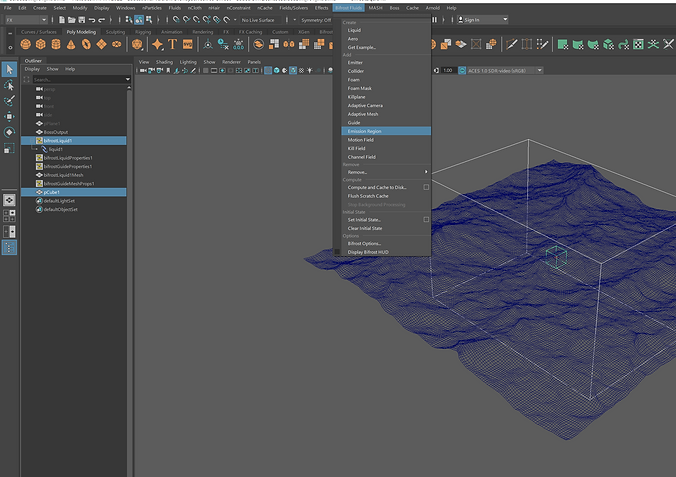Activate the Rotate tool in the toolbox
This screenshot has width=676, height=477.
(9, 132)
